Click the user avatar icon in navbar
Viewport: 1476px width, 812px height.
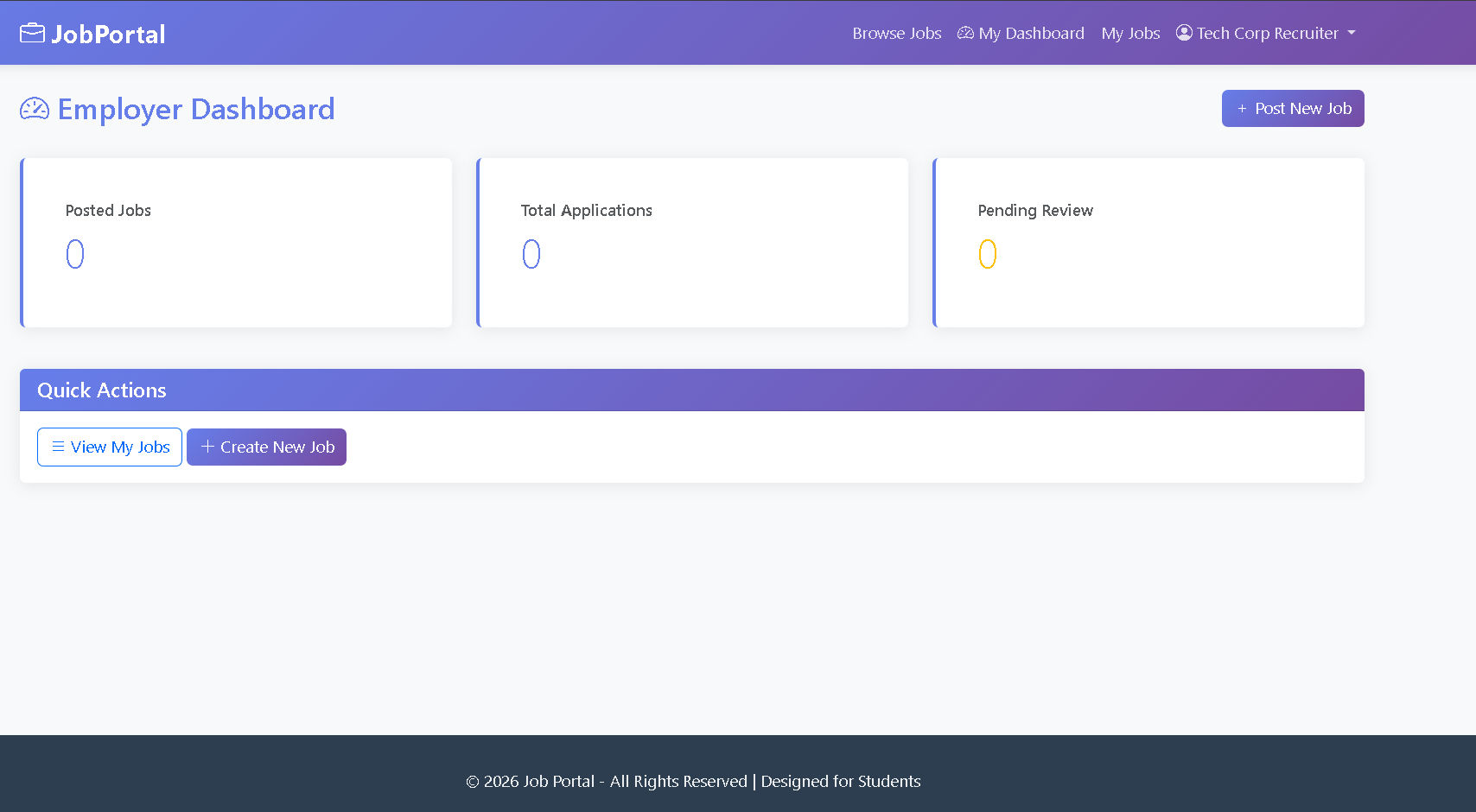[x=1184, y=32]
